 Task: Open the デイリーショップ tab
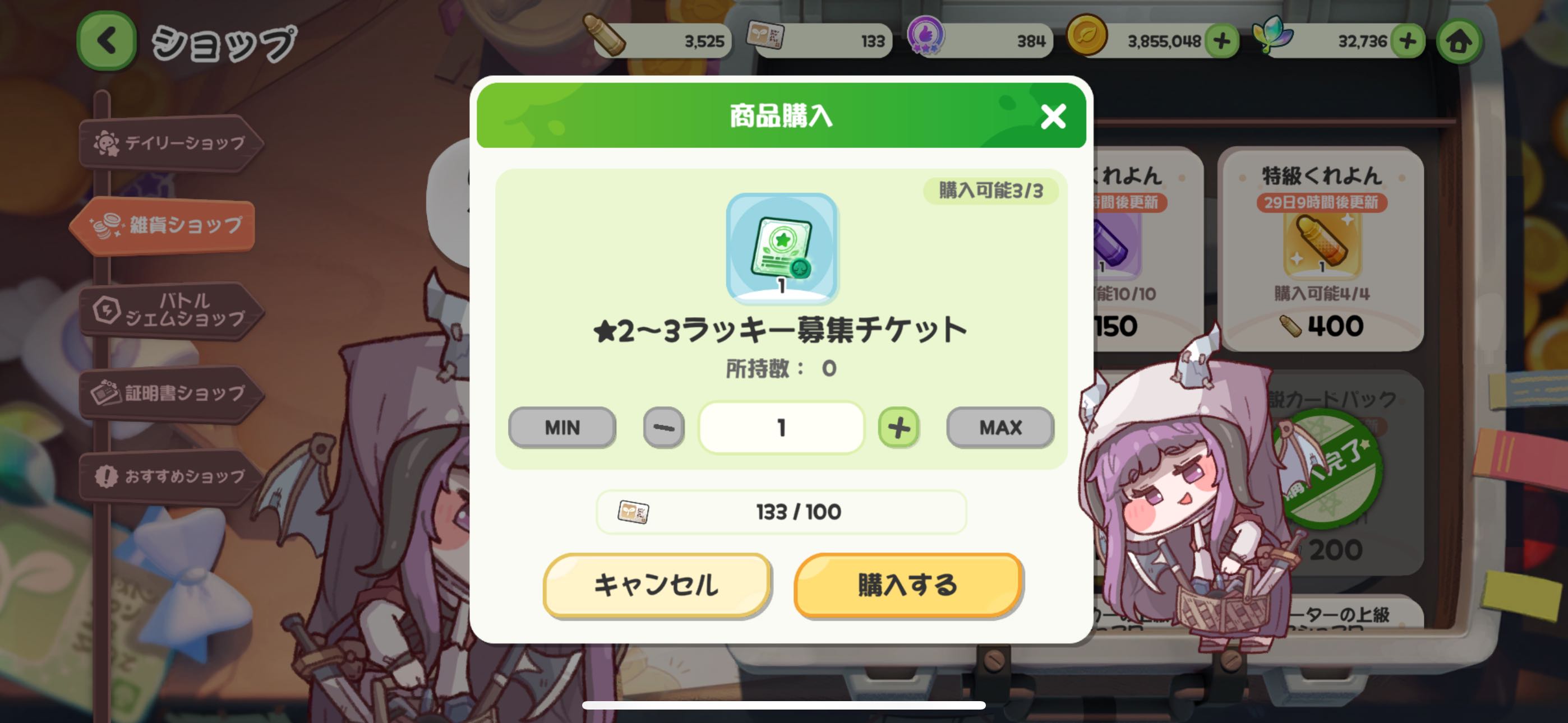tap(170, 143)
